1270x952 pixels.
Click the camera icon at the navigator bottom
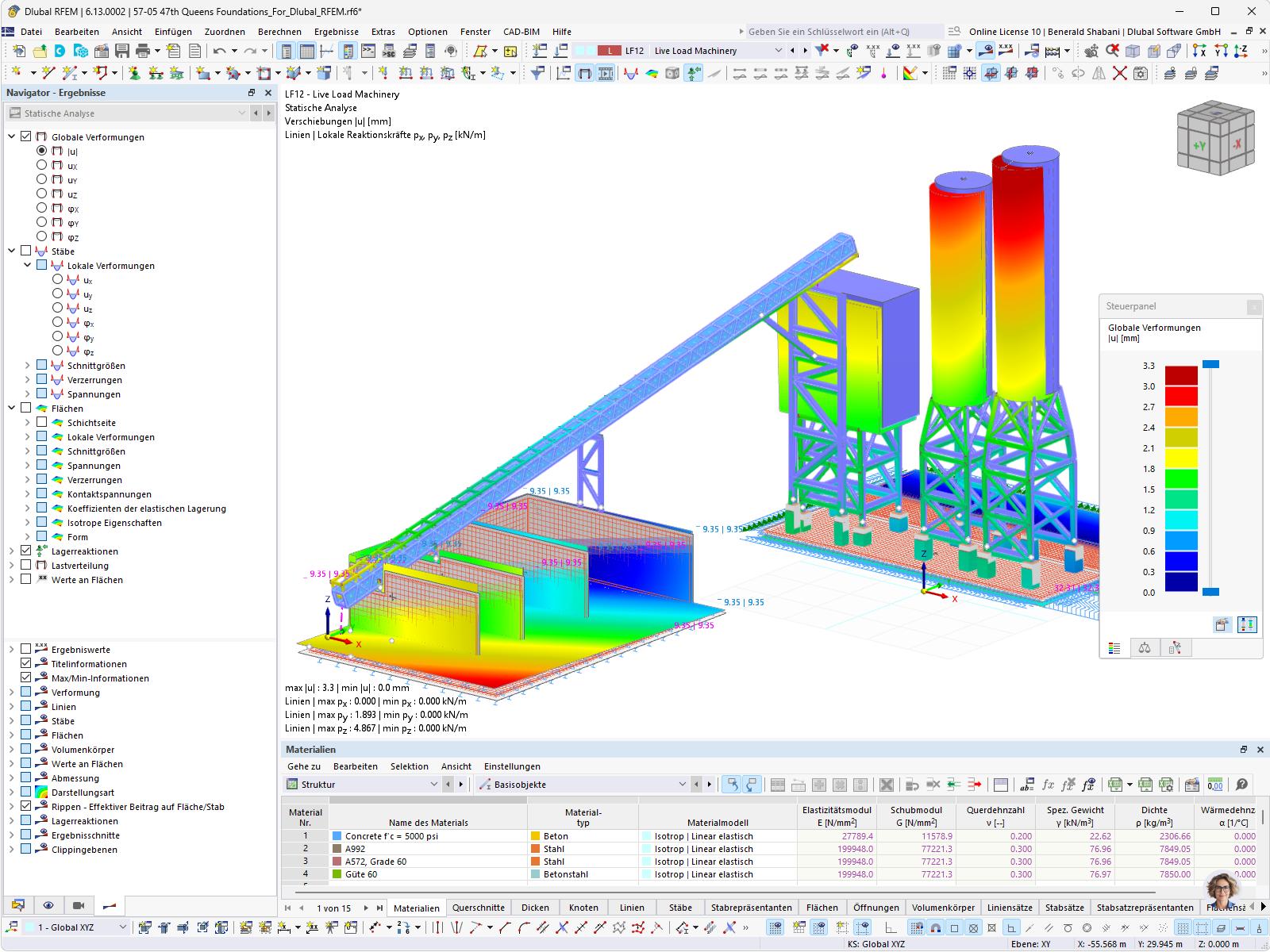pos(79,905)
